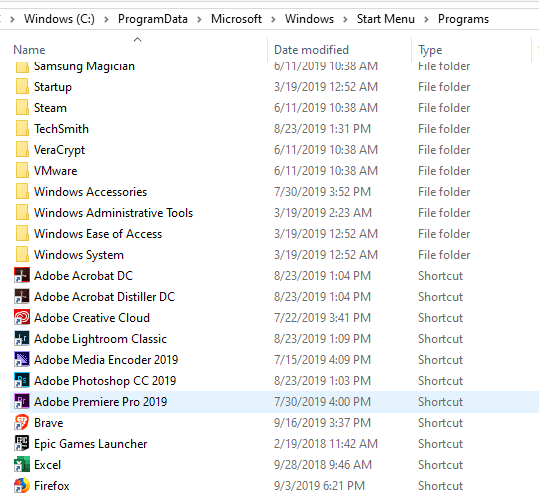
Task: Expand the breadcrumb chevron after ProgramData
Action: pos(199,19)
